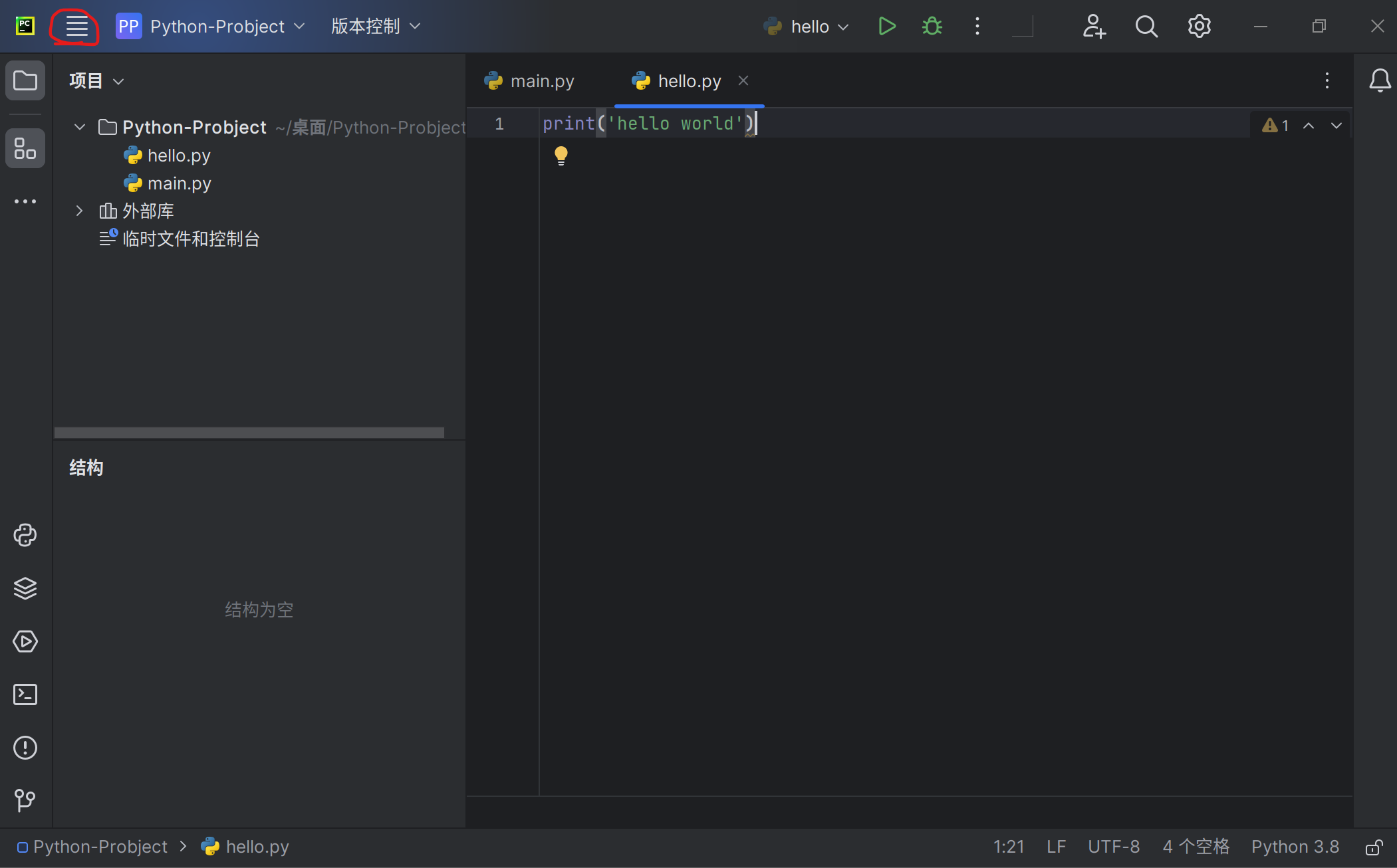Click the warning count indicator

(1275, 126)
